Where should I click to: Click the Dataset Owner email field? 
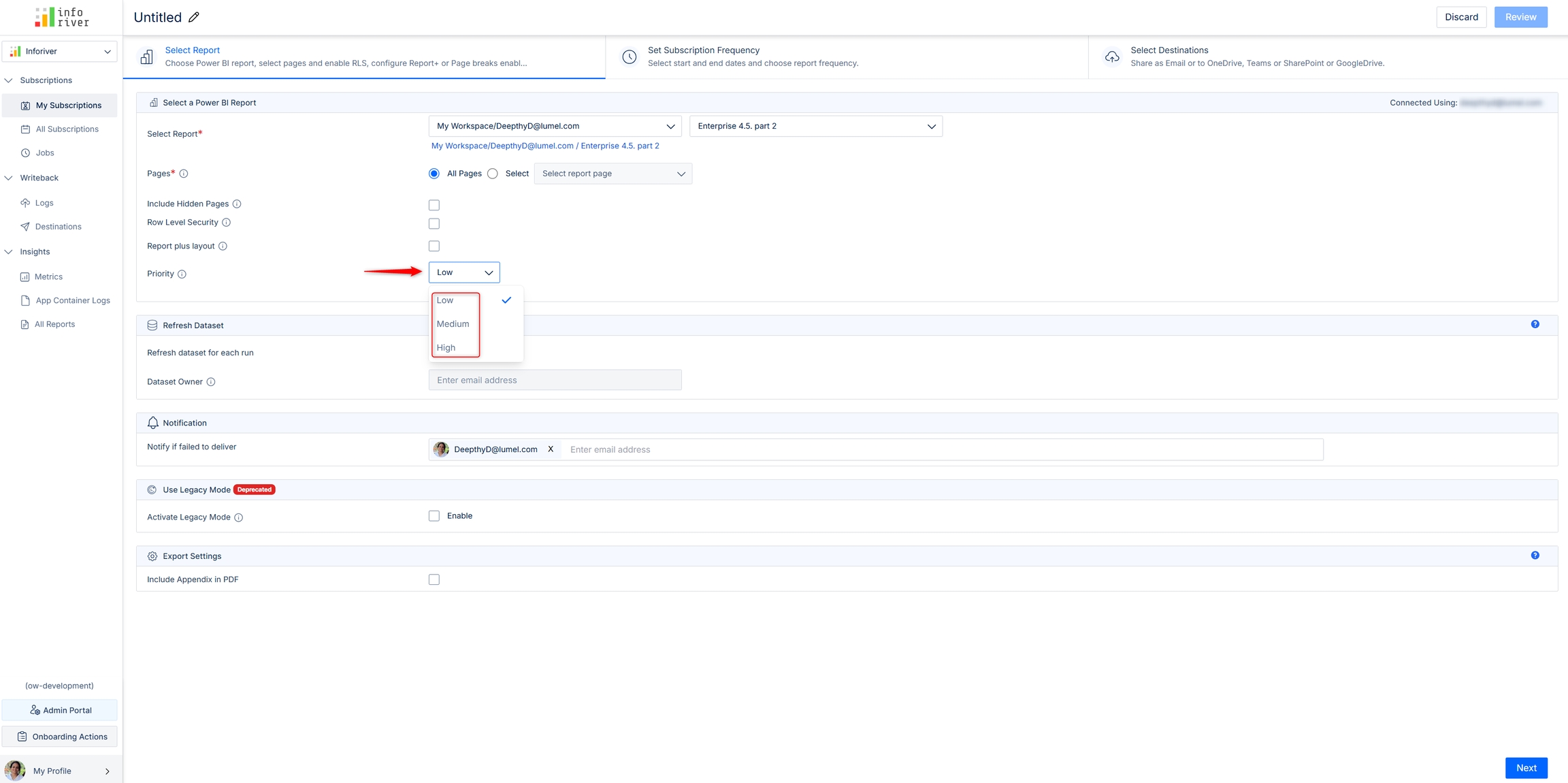coord(555,380)
